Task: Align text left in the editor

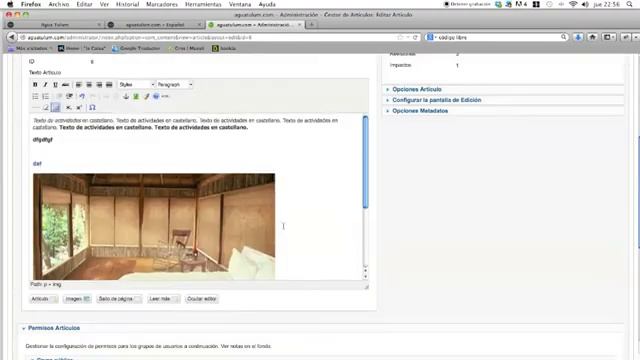Action: (x=78, y=84)
